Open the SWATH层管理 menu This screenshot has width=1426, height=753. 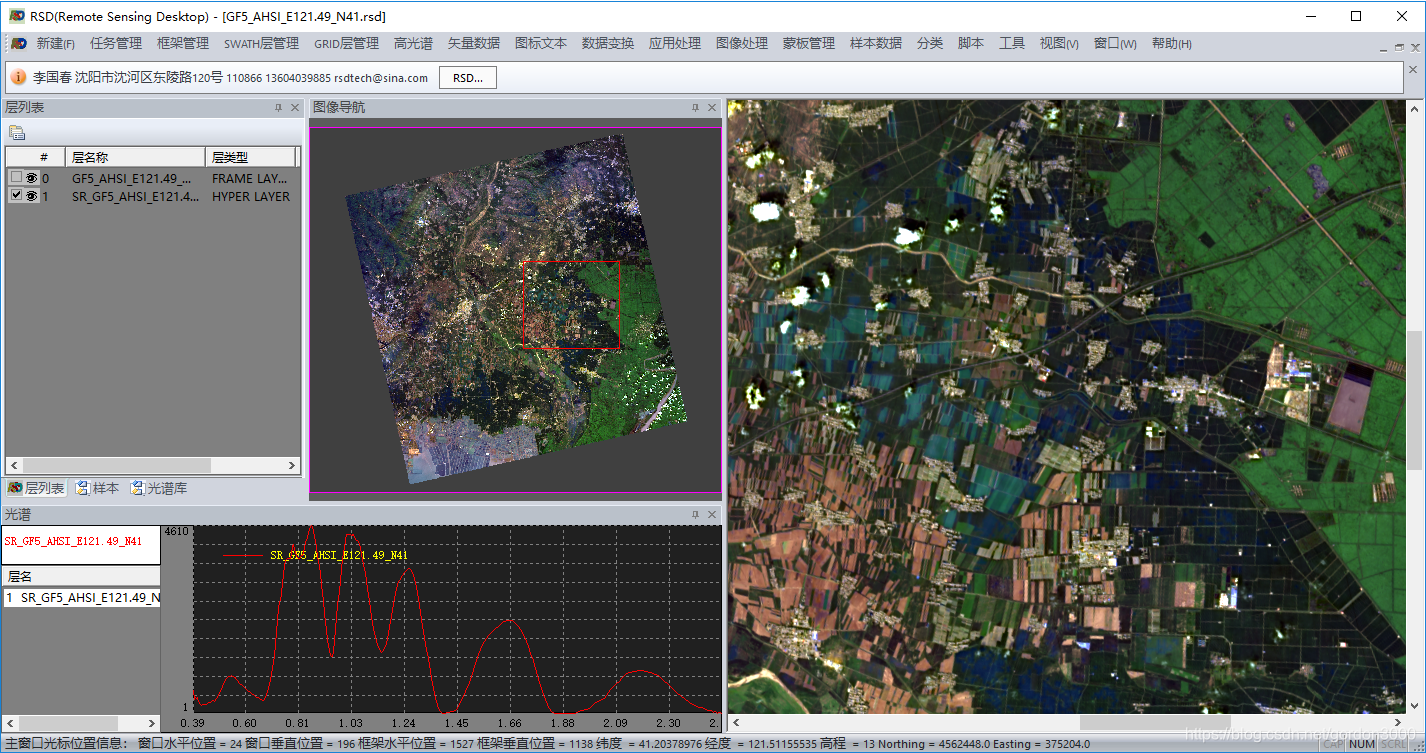pos(261,44)
